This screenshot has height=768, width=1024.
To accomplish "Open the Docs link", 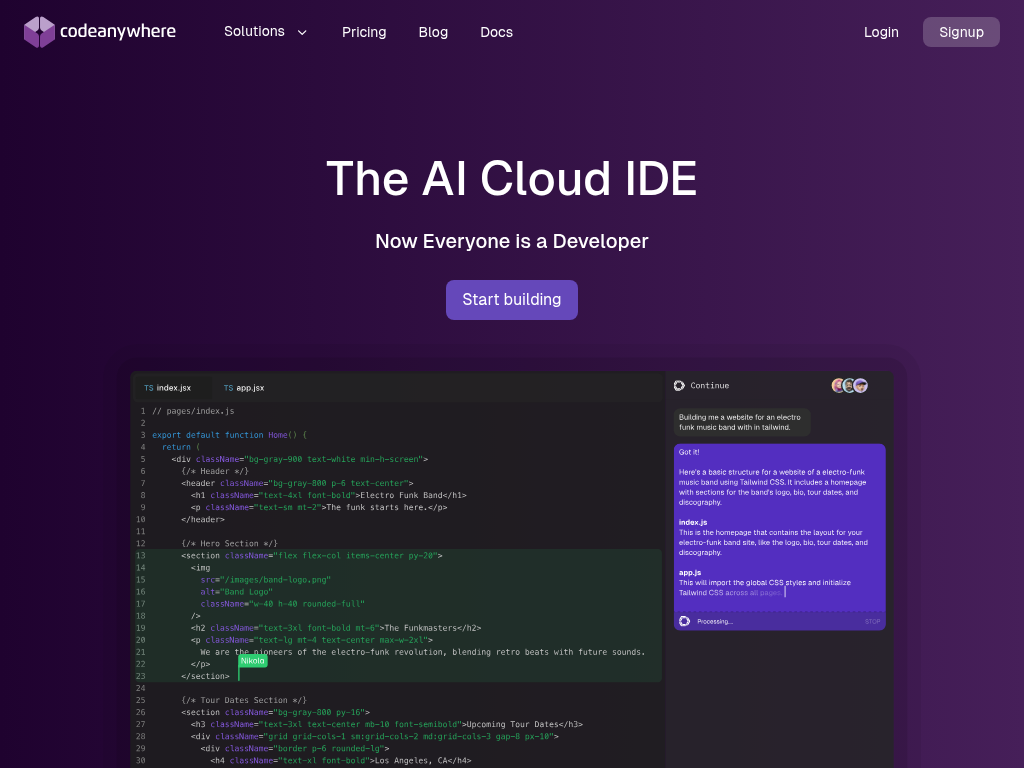I will click(x=496, y=32).
